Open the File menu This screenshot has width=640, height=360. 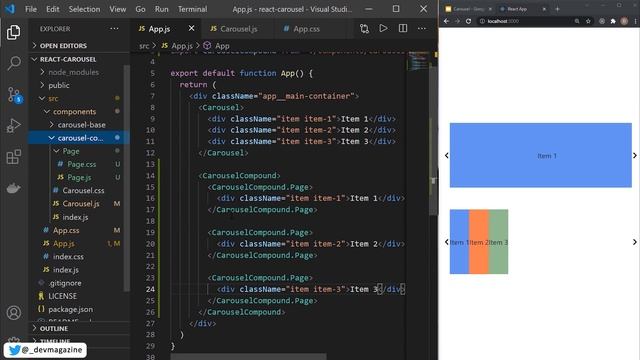31,9
